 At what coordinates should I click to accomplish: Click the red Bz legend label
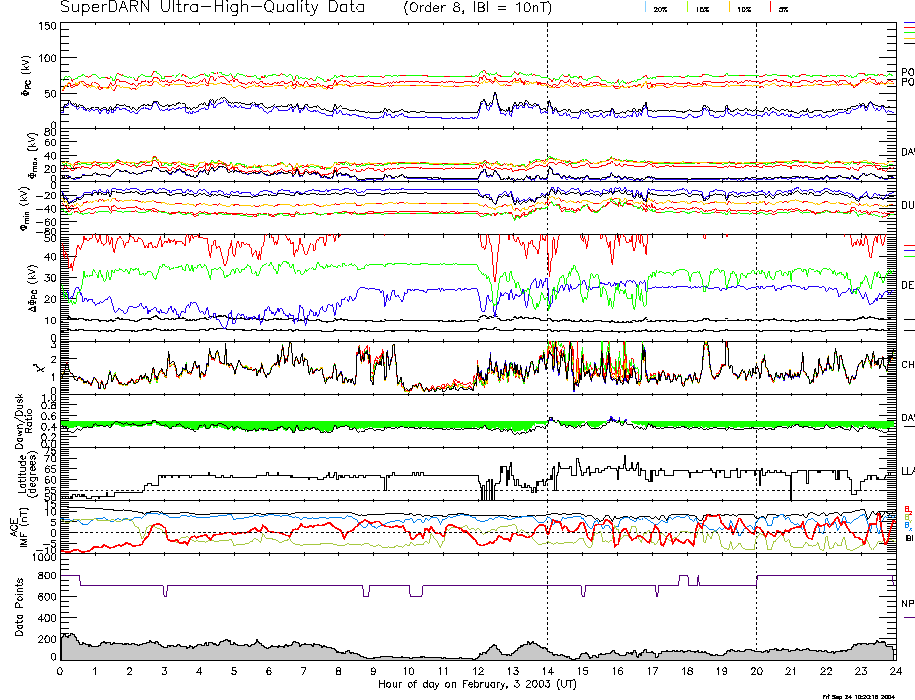pyautogui.click(x=907, y=508)
